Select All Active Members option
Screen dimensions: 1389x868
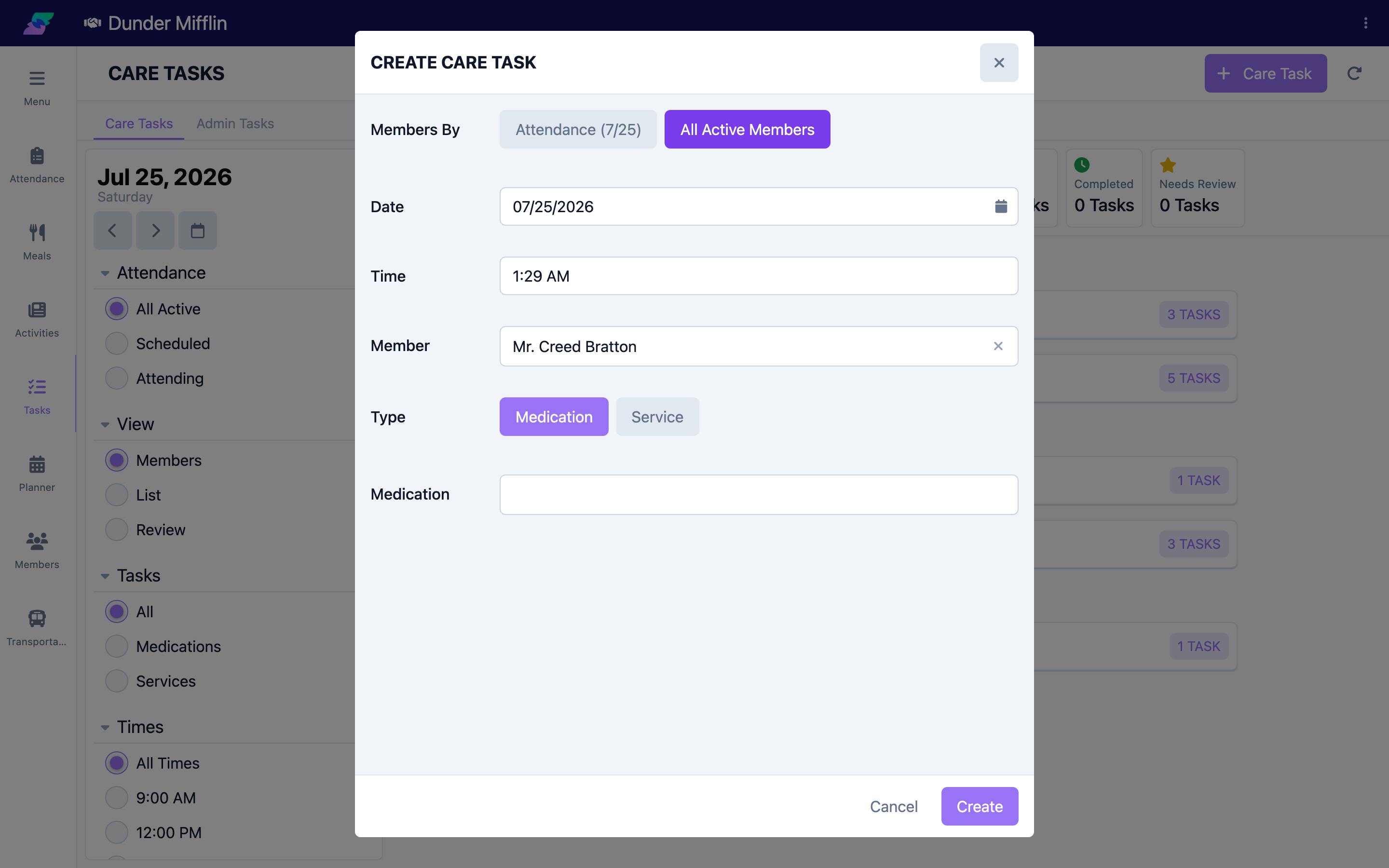(747, 129)
